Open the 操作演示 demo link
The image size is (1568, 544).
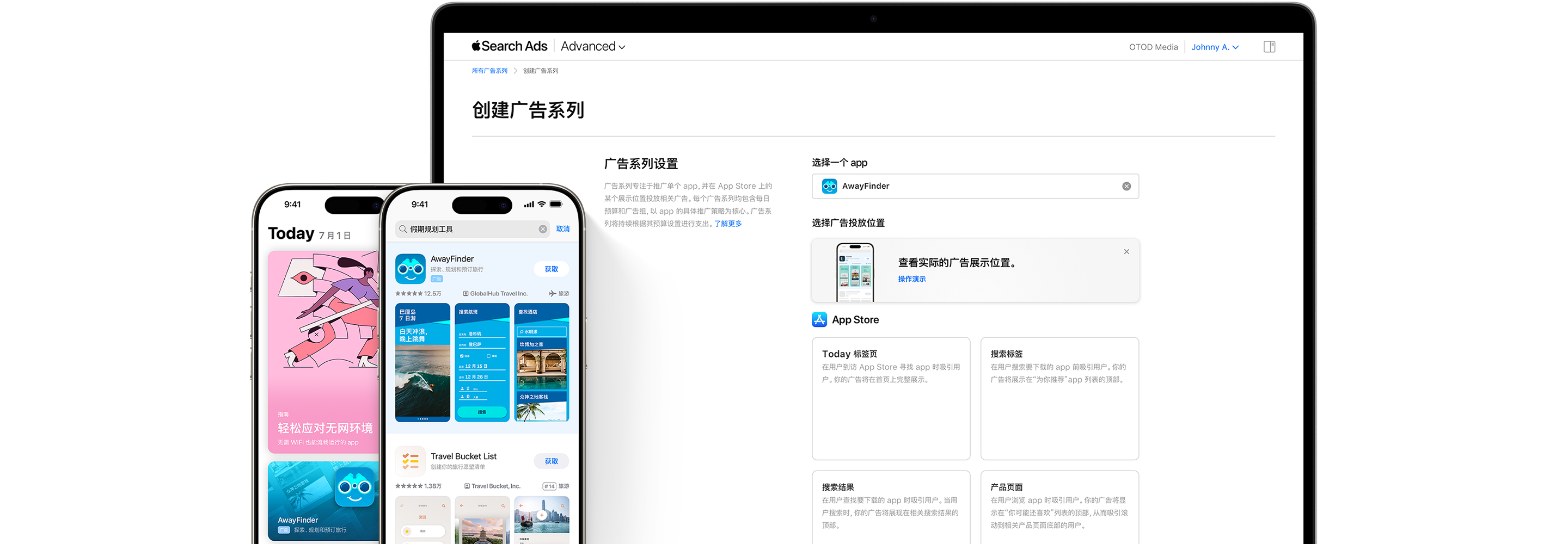point(911,279)
